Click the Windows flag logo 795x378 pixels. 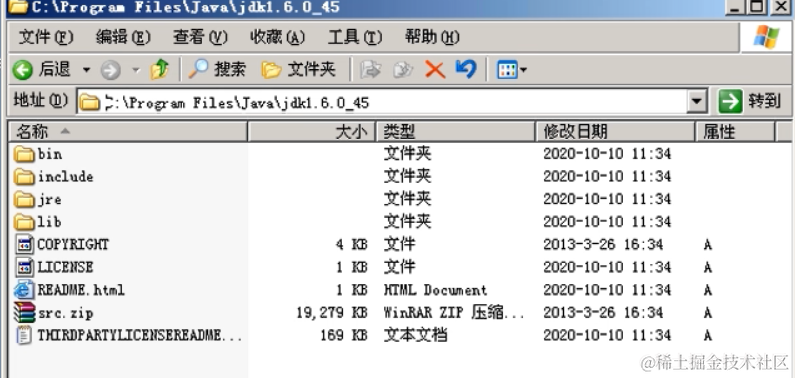766,37
